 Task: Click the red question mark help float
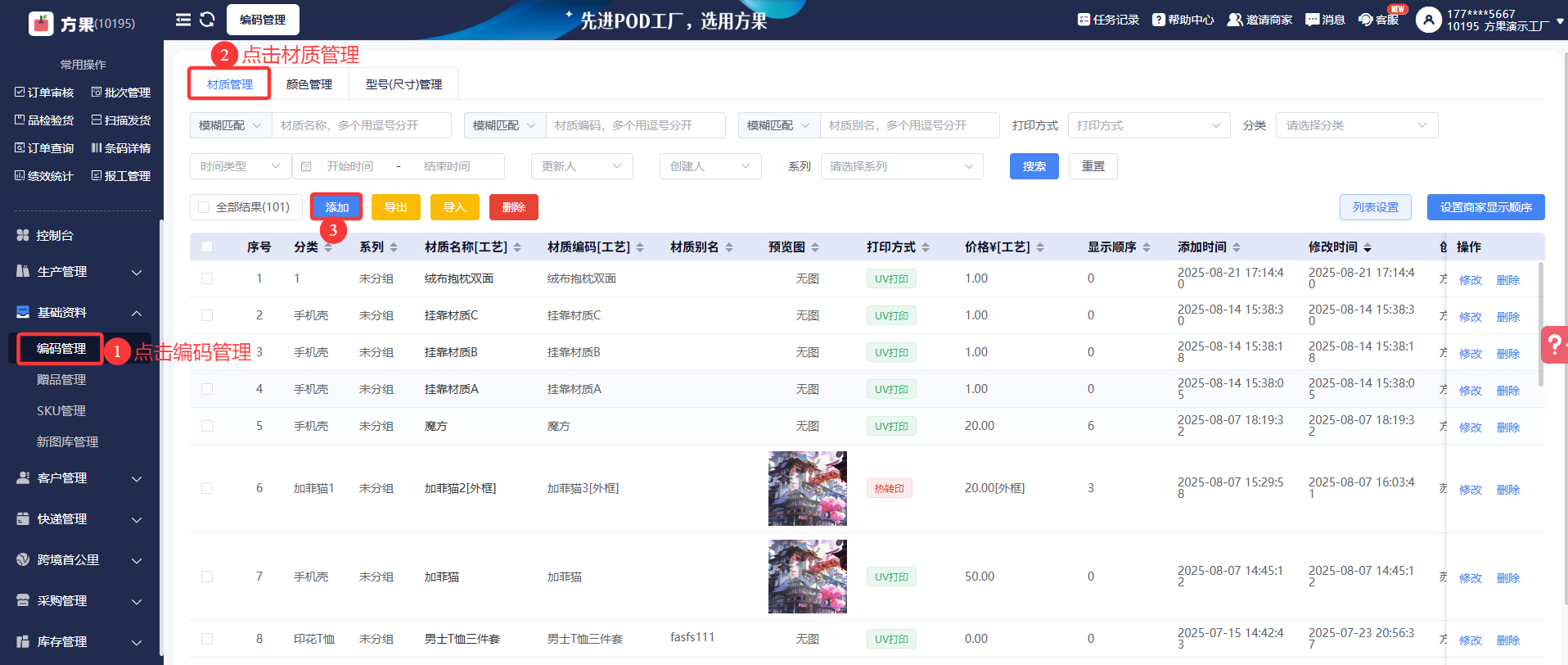pyautogui.click(x=1554, y=345)
